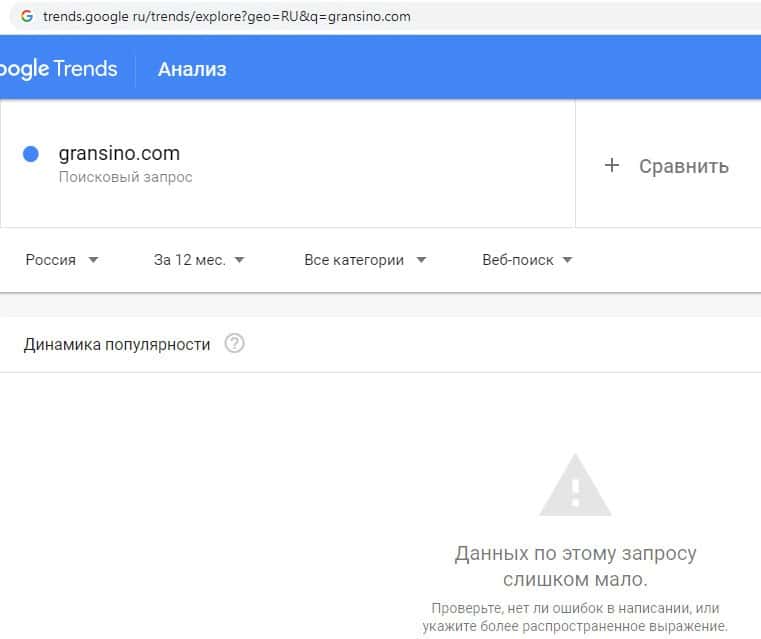This screenshot has width=761, height=639.
Task: Expand the Все категории filter label
Action: pyautogui.click(x=354, y=260)
